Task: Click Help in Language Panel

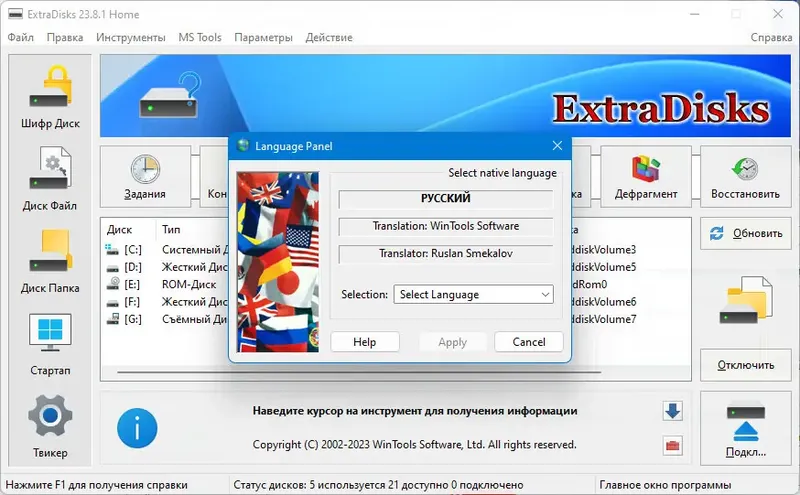Action: (365, 342)
